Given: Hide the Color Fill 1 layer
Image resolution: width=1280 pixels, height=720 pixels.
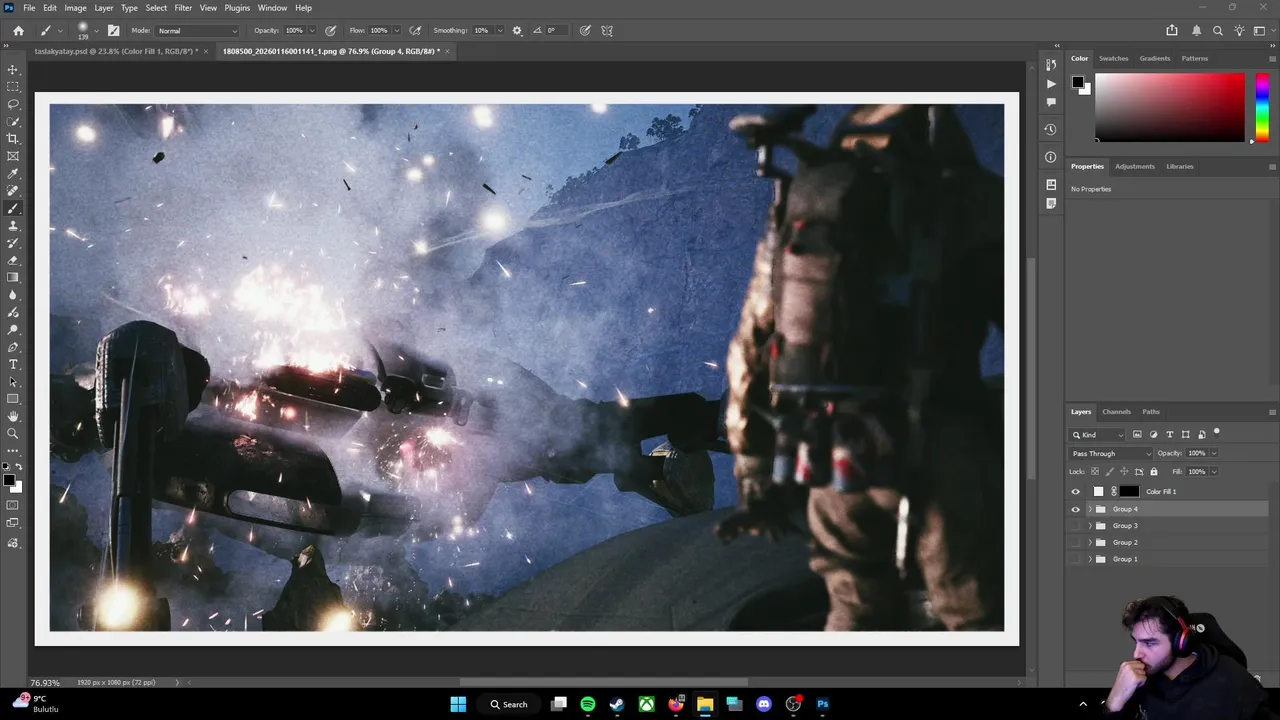Looking at the screenshot, I should [1076, 491].
